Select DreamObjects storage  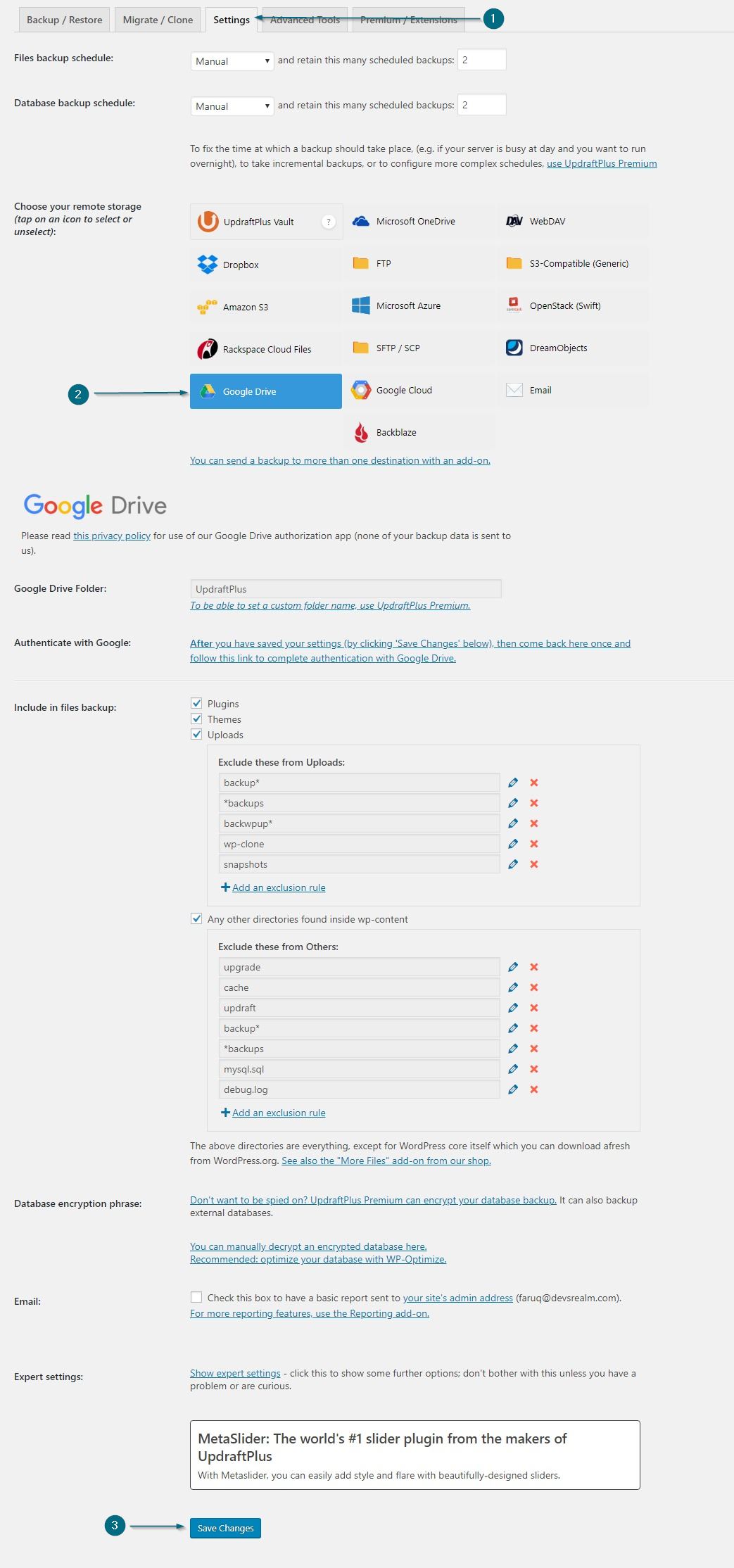[x=573, y=348]
